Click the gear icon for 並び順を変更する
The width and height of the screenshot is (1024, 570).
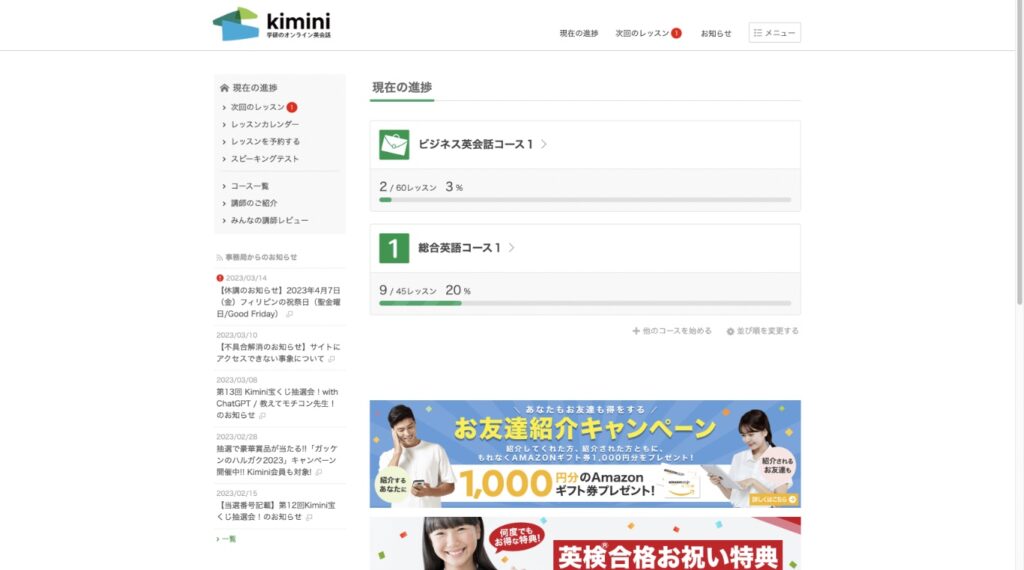[730, 331]
